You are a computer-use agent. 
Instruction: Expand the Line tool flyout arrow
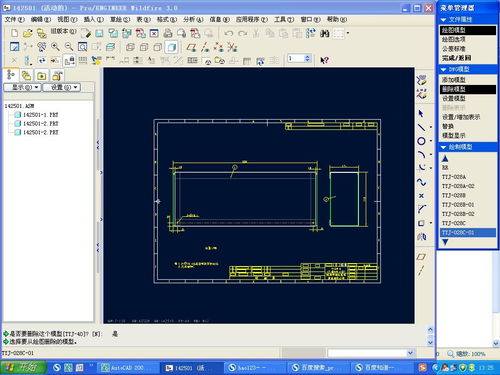pos(431,127)
